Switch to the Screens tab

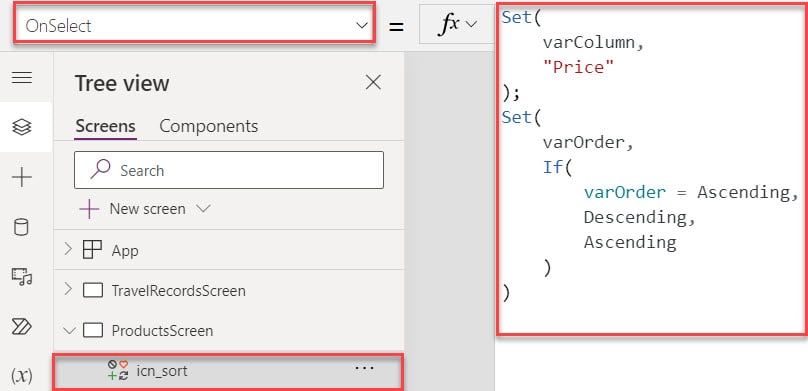[106, 126]
